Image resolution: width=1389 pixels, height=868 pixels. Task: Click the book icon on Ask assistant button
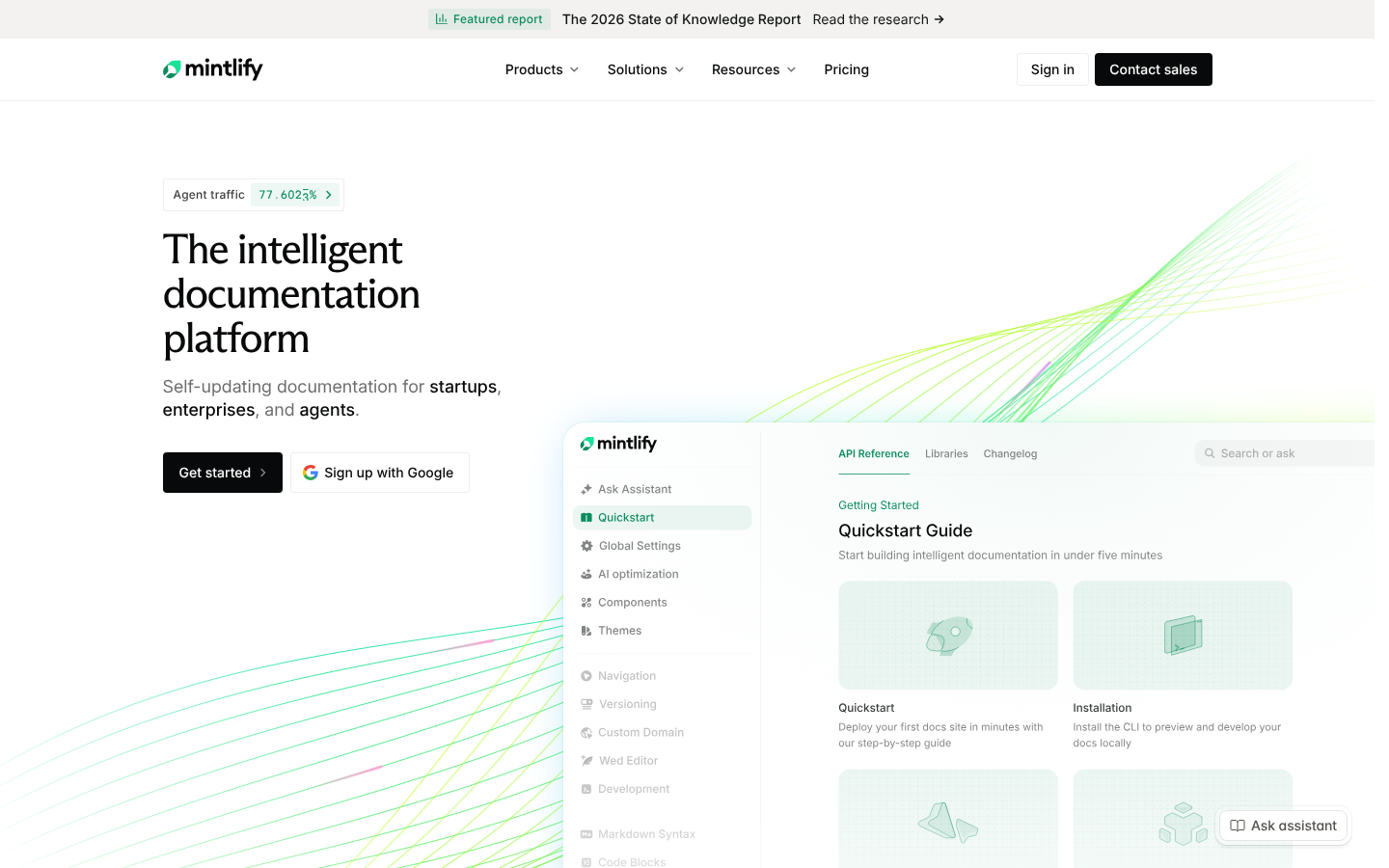(x=1238, y=826)
